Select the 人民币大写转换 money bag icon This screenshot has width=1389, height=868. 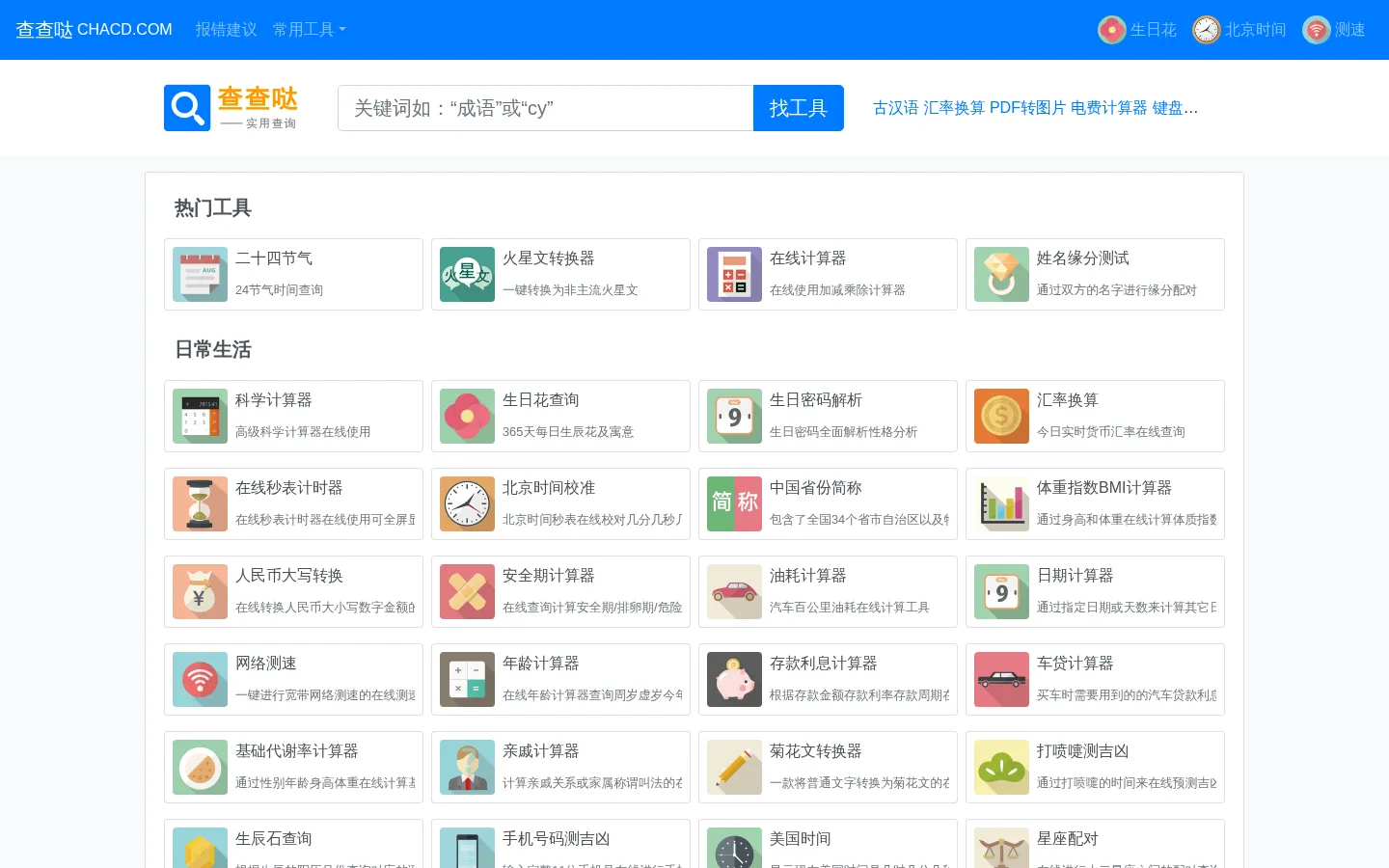click(x=201, y=592)
